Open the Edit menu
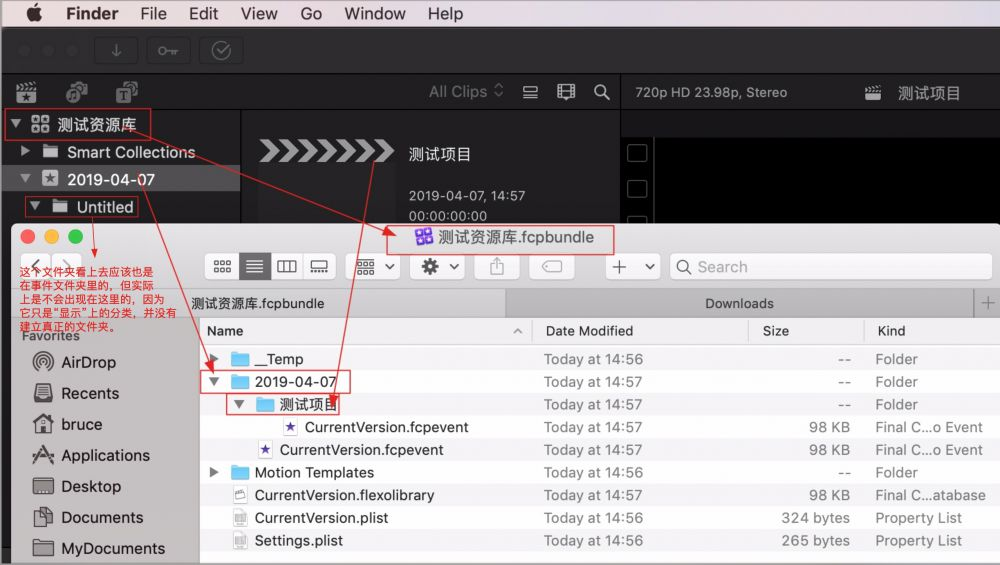Screen dimensions: 1000x565 tap(203, 13)
